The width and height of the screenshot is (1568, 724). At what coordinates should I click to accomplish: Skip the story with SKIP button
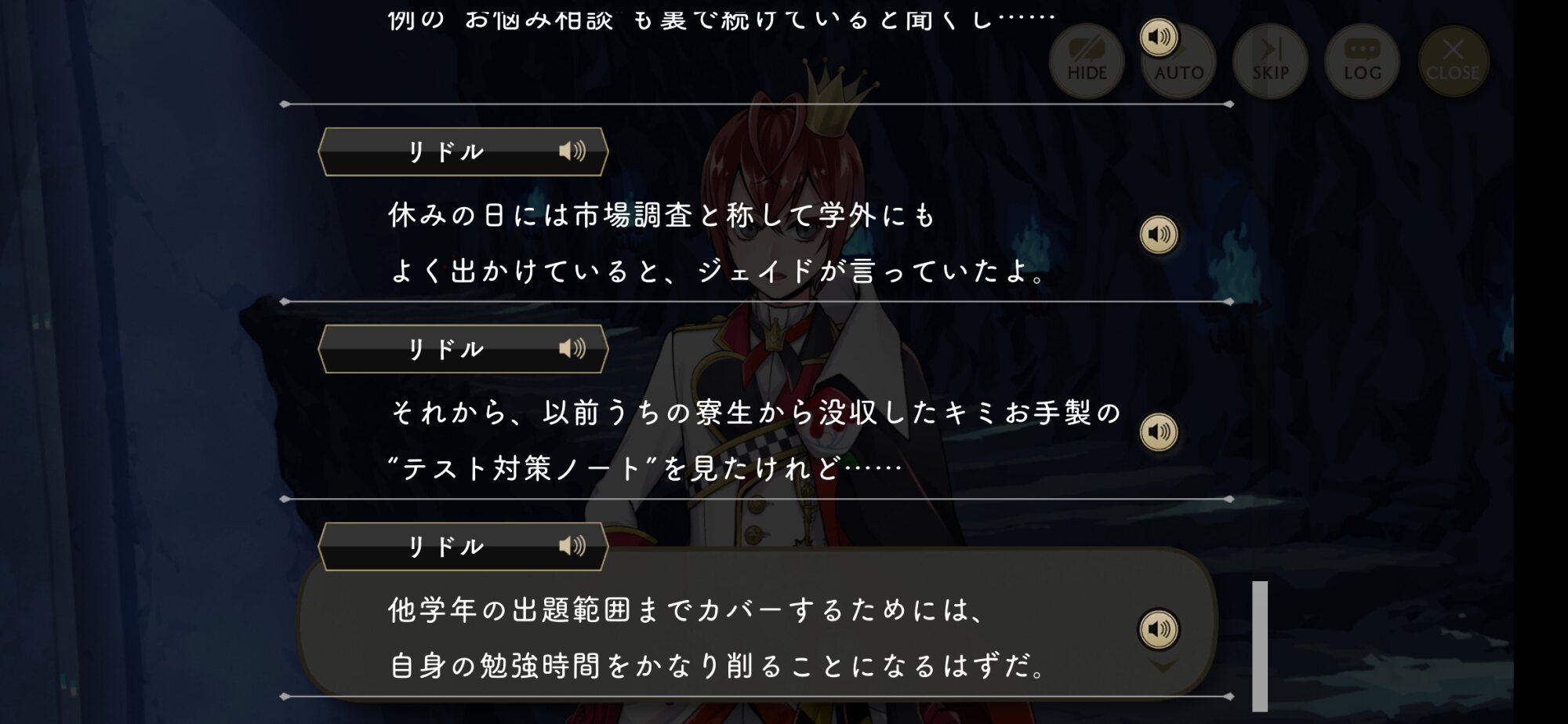(x=1270, y=61)
